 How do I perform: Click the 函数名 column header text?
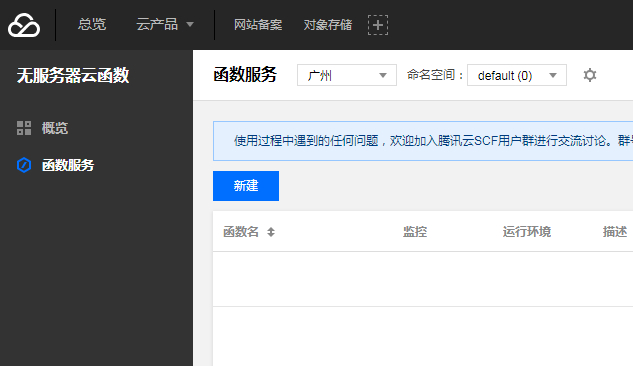(x=241, y=232)
